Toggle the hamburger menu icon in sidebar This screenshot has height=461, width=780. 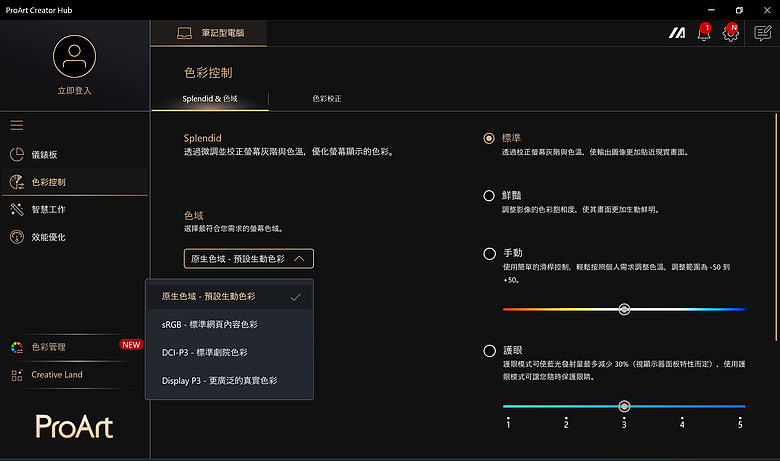pos(17,125)
